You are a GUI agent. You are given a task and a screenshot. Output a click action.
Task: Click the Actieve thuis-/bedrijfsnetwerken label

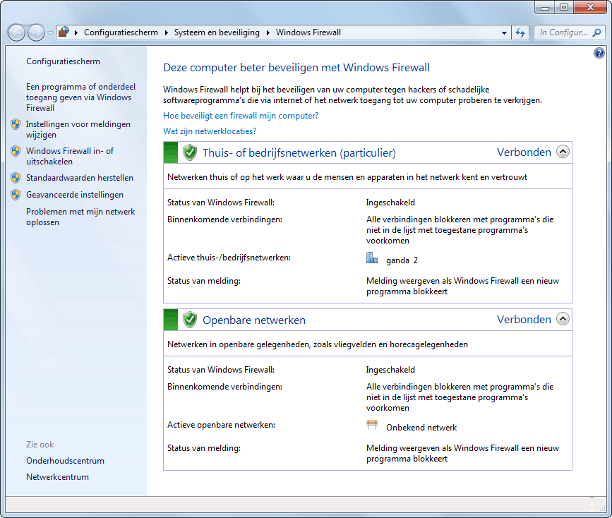coord(229,258)
